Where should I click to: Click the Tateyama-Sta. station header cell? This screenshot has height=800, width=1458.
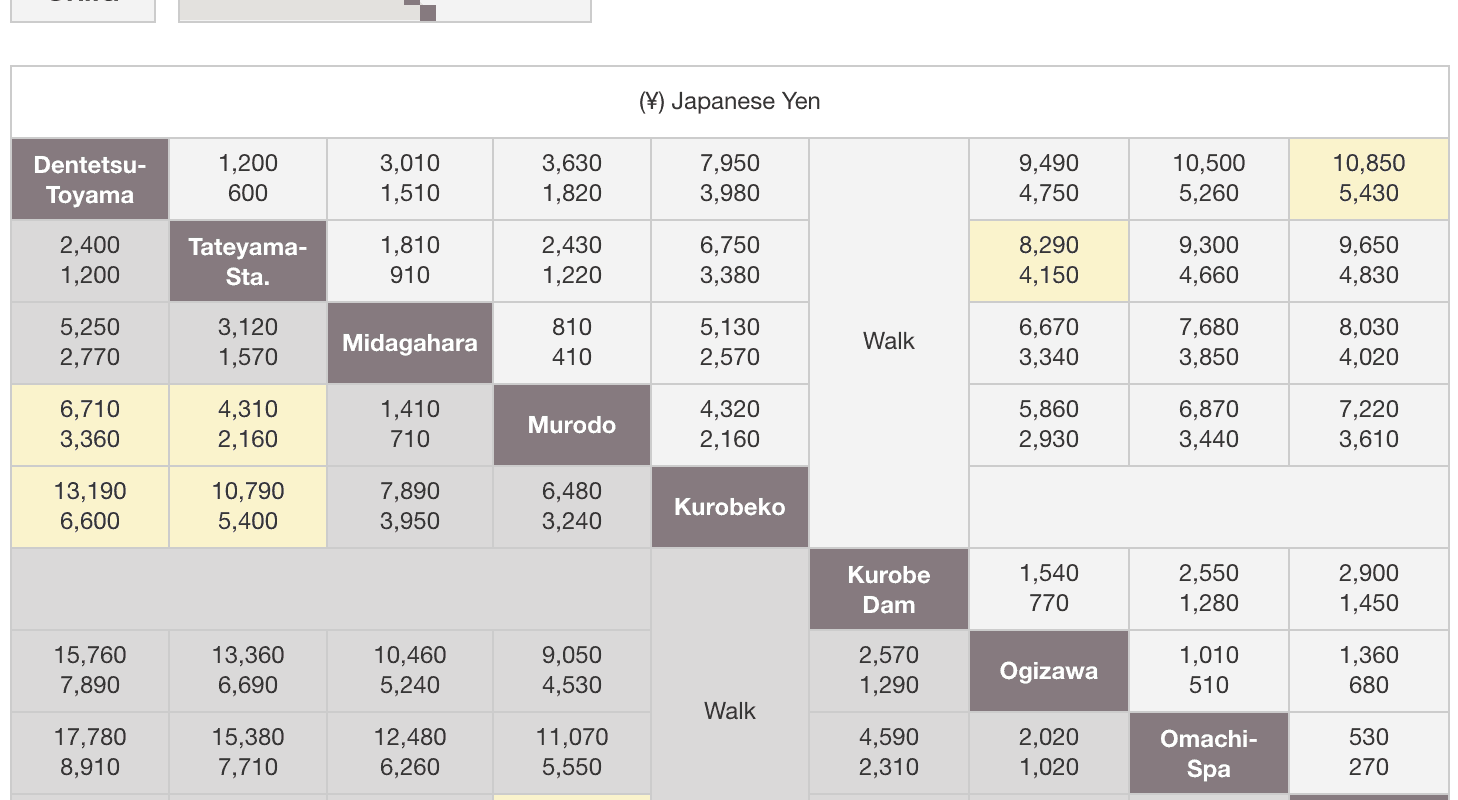(x=248, y=261)
